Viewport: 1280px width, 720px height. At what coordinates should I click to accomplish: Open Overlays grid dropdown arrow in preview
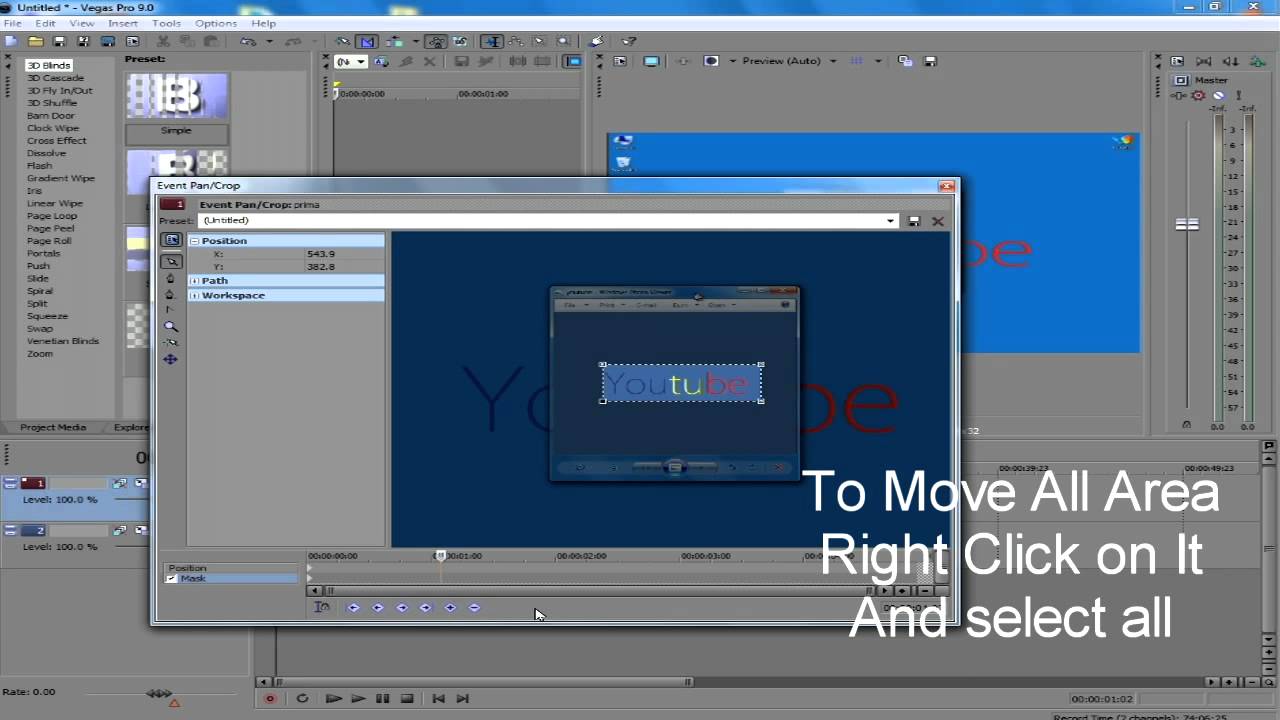point(878,61)
